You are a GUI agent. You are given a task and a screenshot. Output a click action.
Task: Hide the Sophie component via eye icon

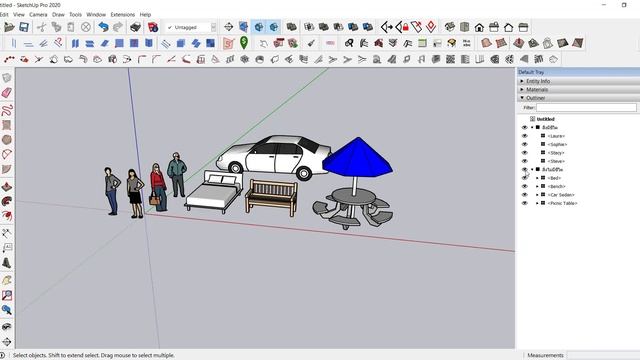click(525, 144)
